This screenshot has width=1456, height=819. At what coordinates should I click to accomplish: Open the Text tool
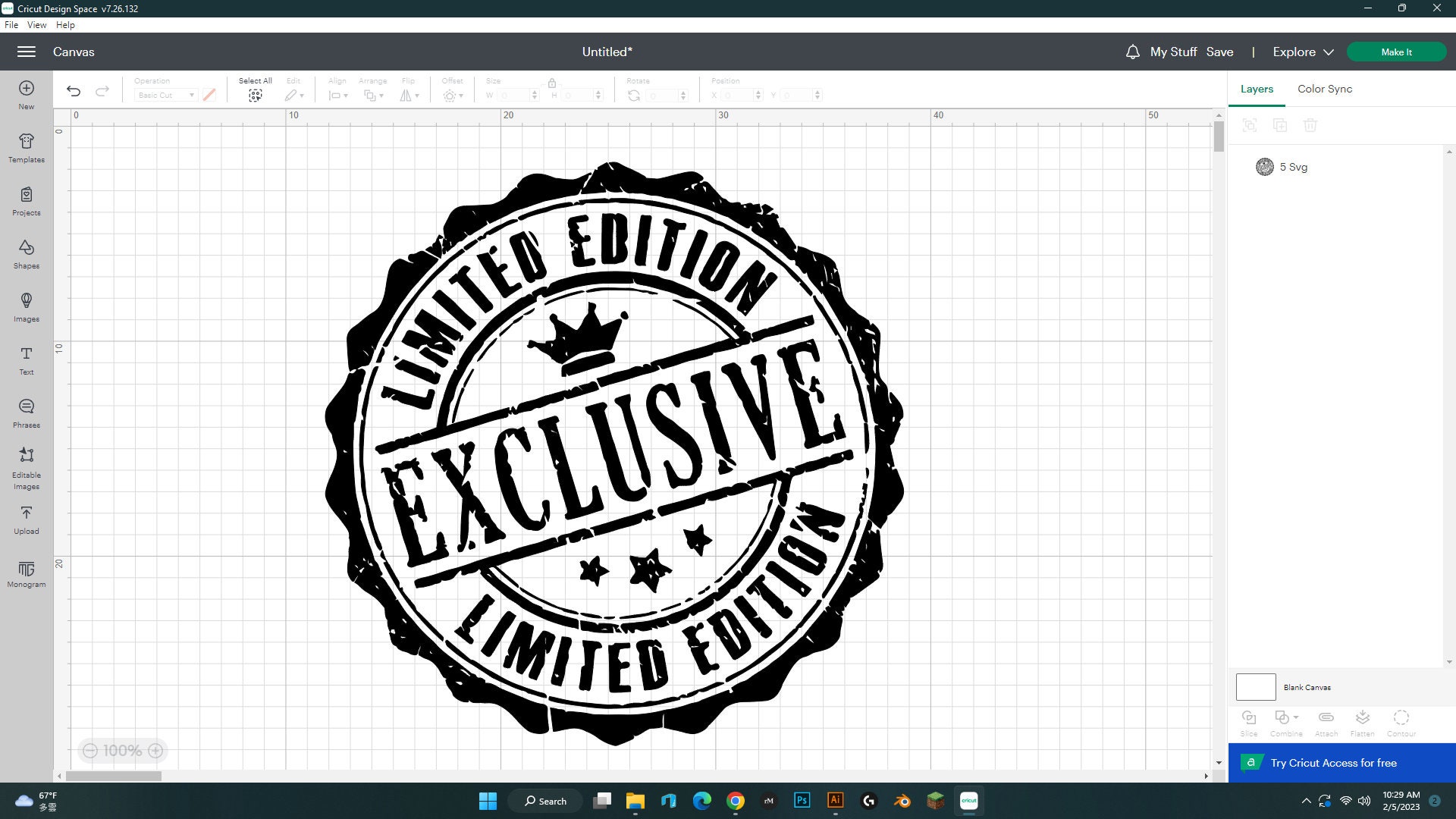tap(26, 360)
